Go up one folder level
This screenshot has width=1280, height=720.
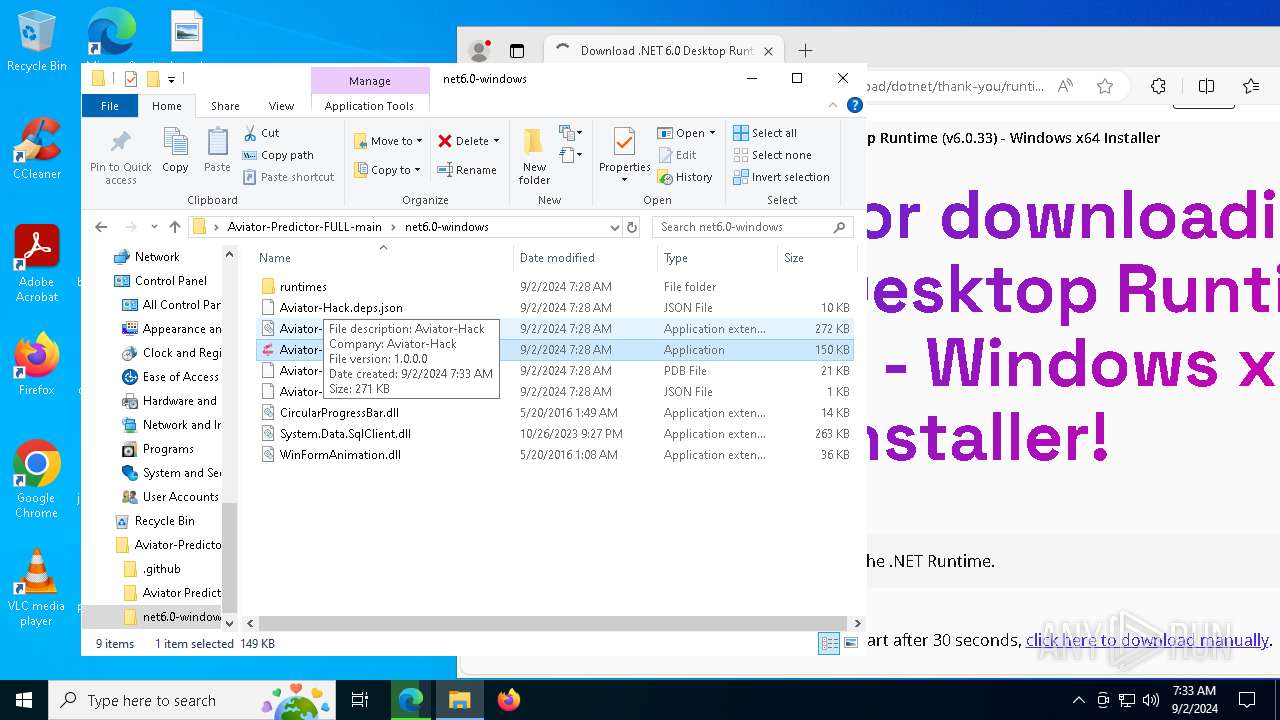[175, 227]
